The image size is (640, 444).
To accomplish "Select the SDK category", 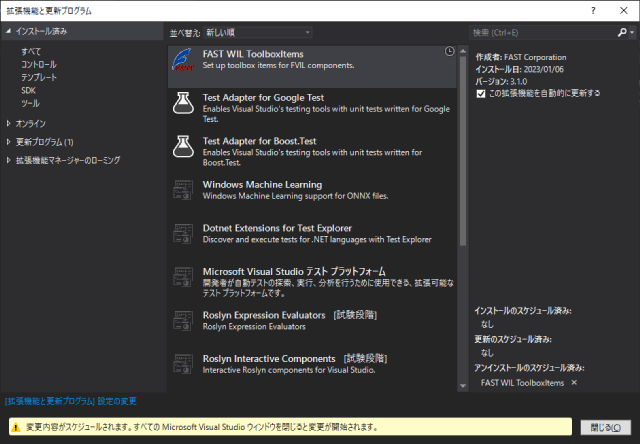I will click(28, 90).
